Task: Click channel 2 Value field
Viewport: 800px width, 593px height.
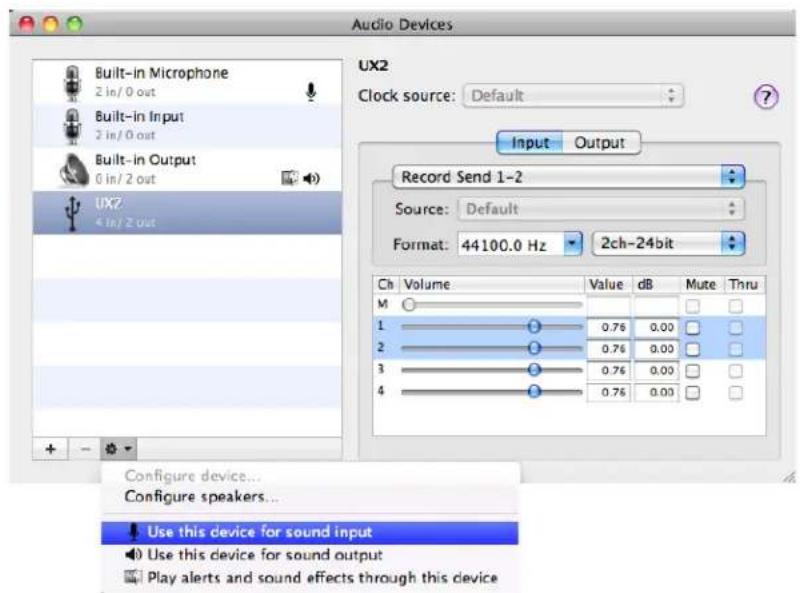Action: tap(609, 349)
